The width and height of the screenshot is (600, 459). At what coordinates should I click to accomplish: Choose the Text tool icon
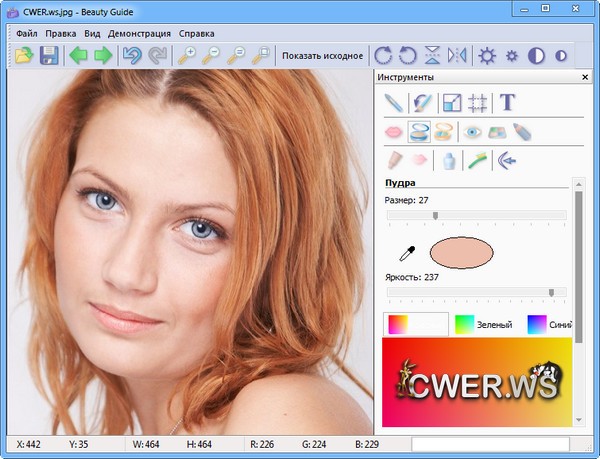coord(508,102)
